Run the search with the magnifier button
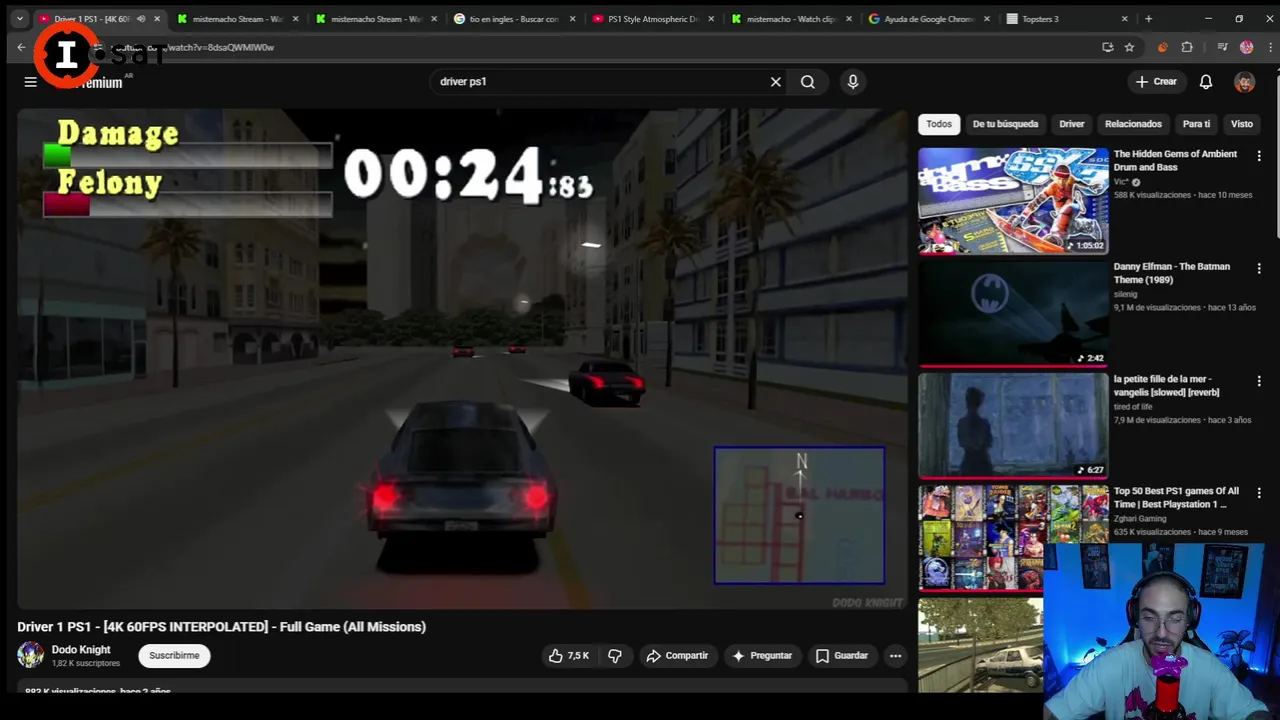This screenshot has width=1280, height=720. click(808, 82)
